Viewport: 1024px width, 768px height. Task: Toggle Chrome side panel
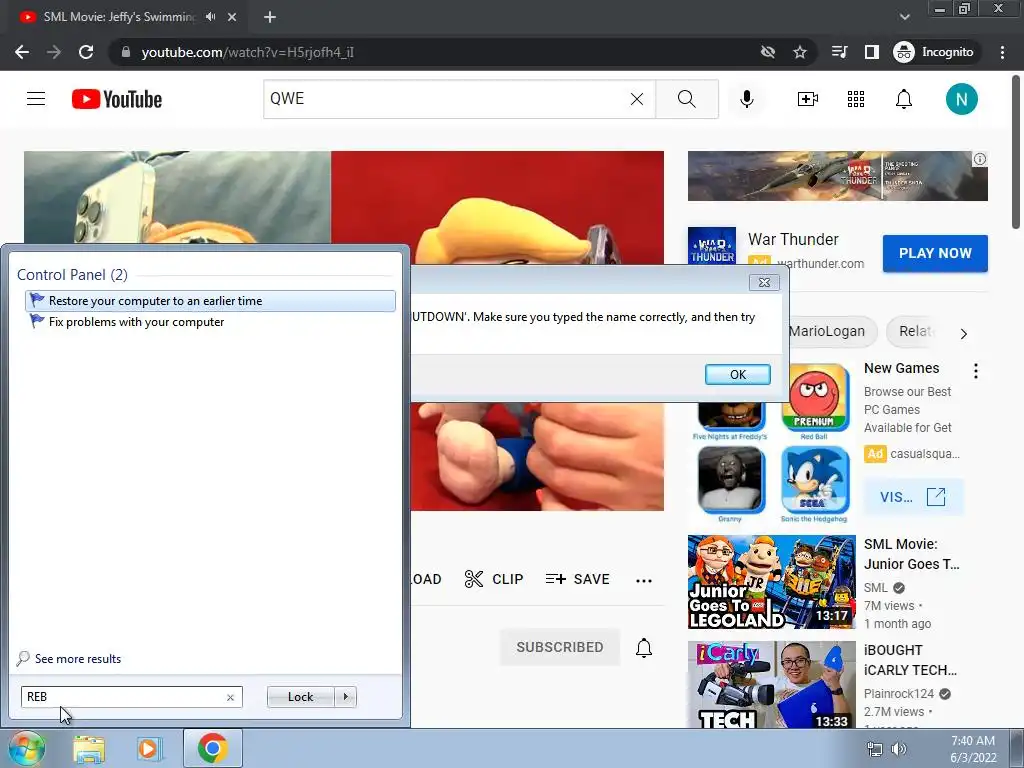point(872,52)
